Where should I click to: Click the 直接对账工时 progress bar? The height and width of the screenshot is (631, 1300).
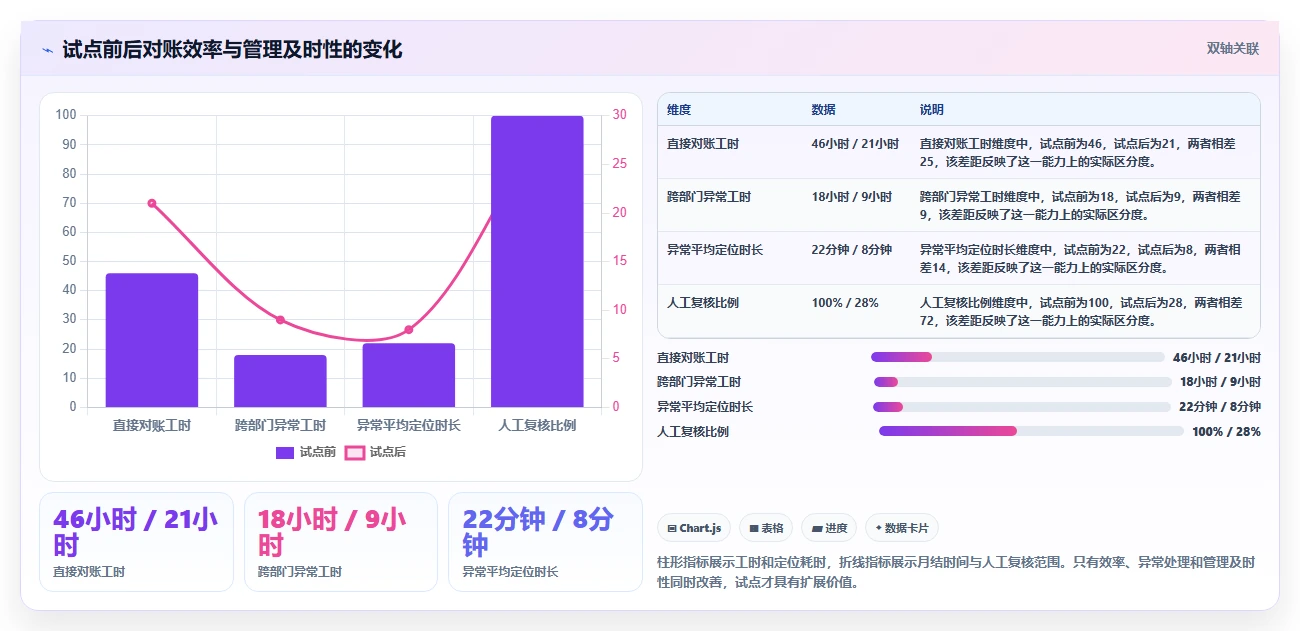coord(1017,357)
